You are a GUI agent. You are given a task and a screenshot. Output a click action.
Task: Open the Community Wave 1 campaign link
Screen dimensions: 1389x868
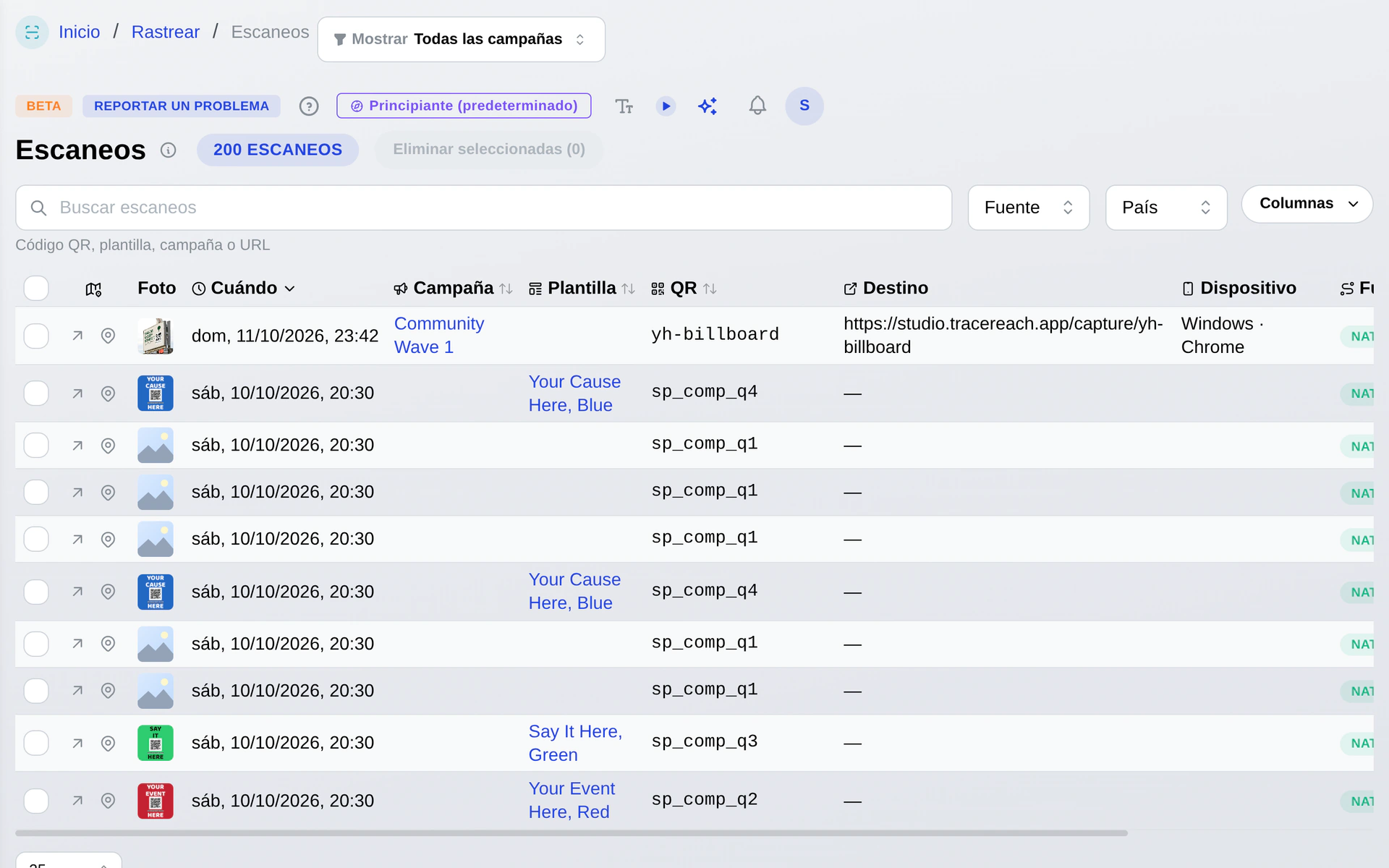tap(438, 336)
